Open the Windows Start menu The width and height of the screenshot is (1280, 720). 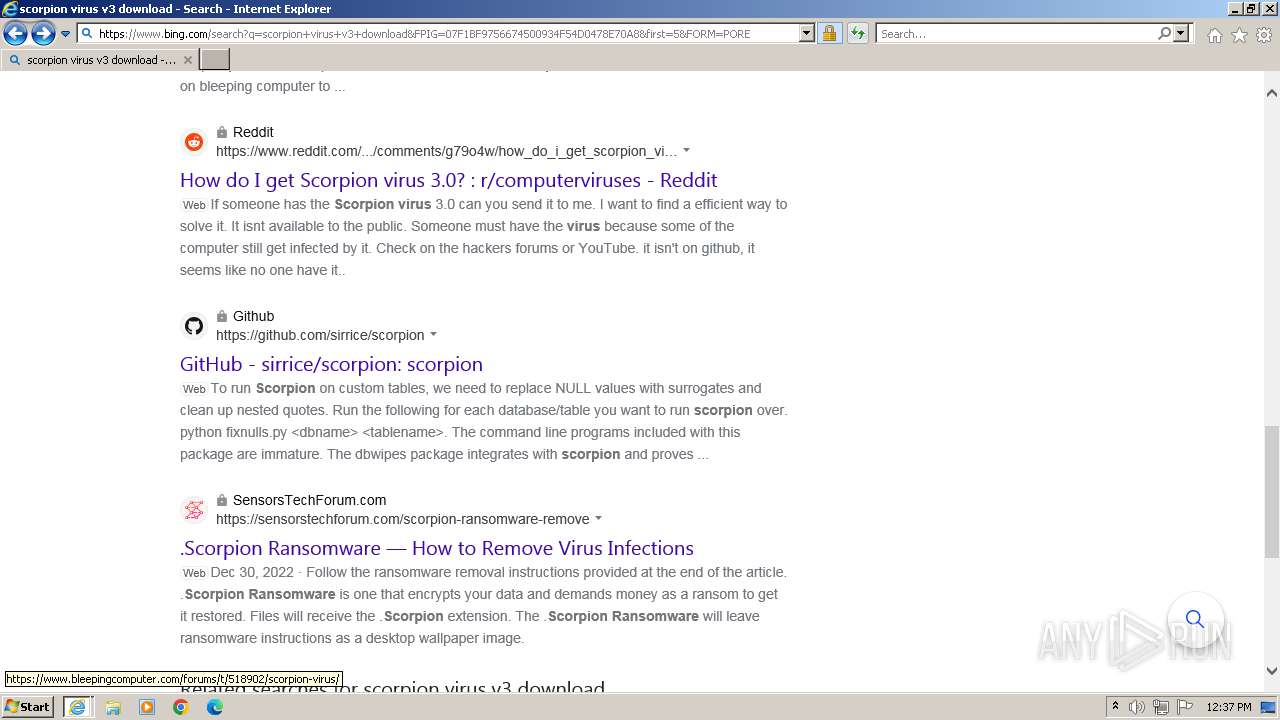pyautogui.click(x=27, y=707)
